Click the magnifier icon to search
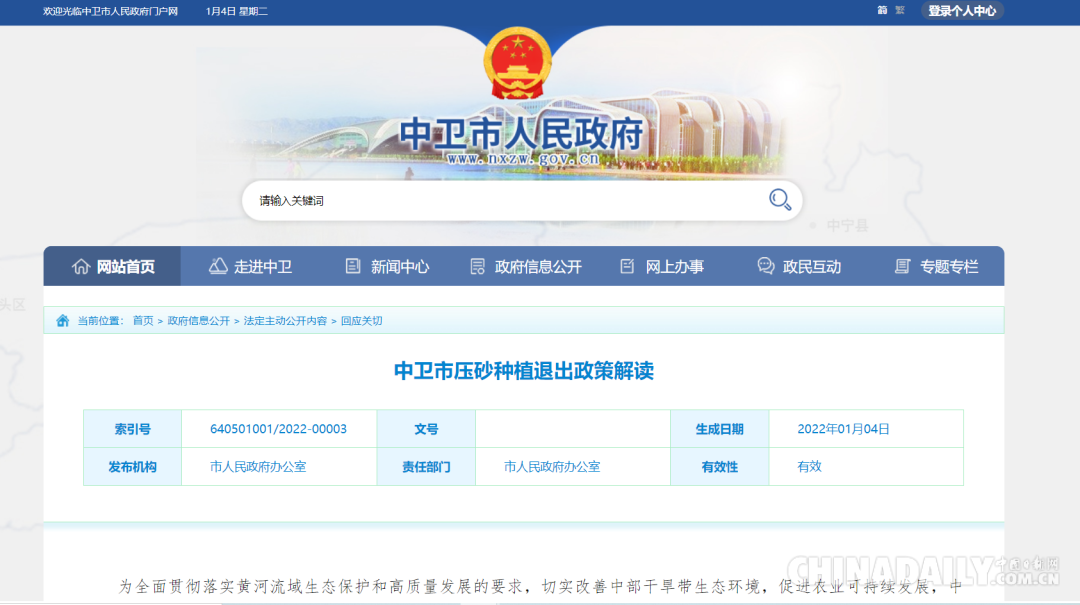Image resolution: width=1080 pixels, height=605 pixels. [x=779, y=199]
